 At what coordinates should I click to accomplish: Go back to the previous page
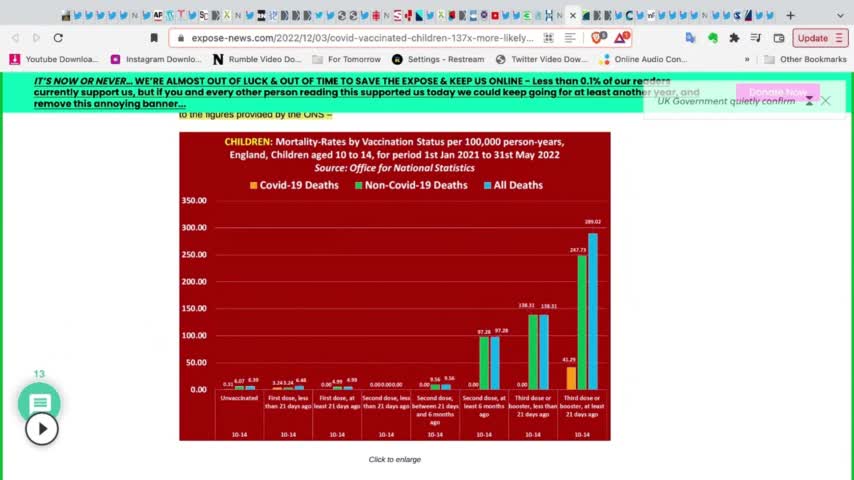(x=15, y=38)
